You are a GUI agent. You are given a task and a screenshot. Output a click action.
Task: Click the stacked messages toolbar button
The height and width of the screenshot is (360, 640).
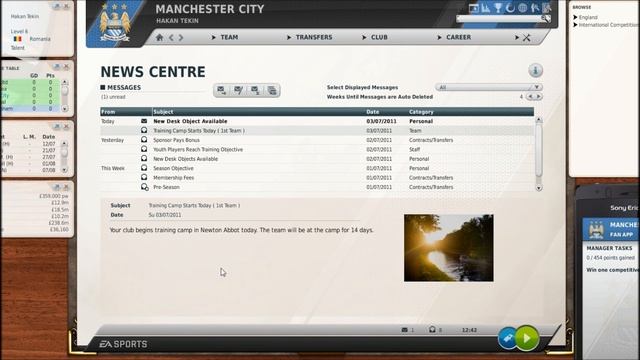point(272,90)
